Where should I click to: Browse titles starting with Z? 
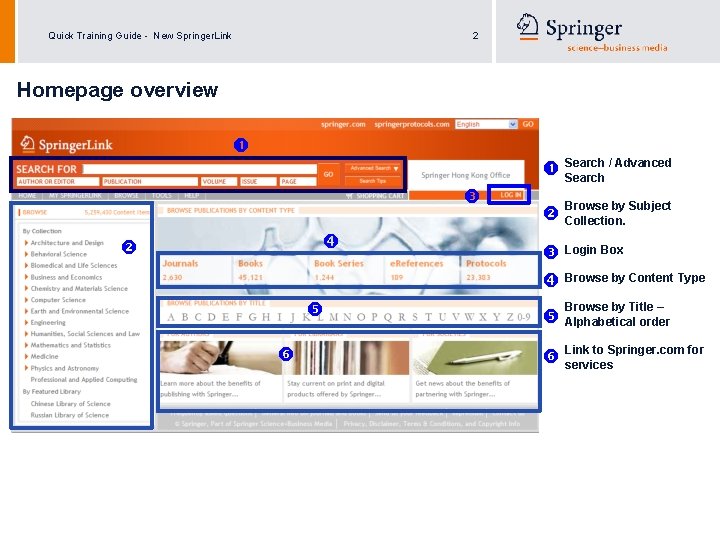tap(510, 317)
